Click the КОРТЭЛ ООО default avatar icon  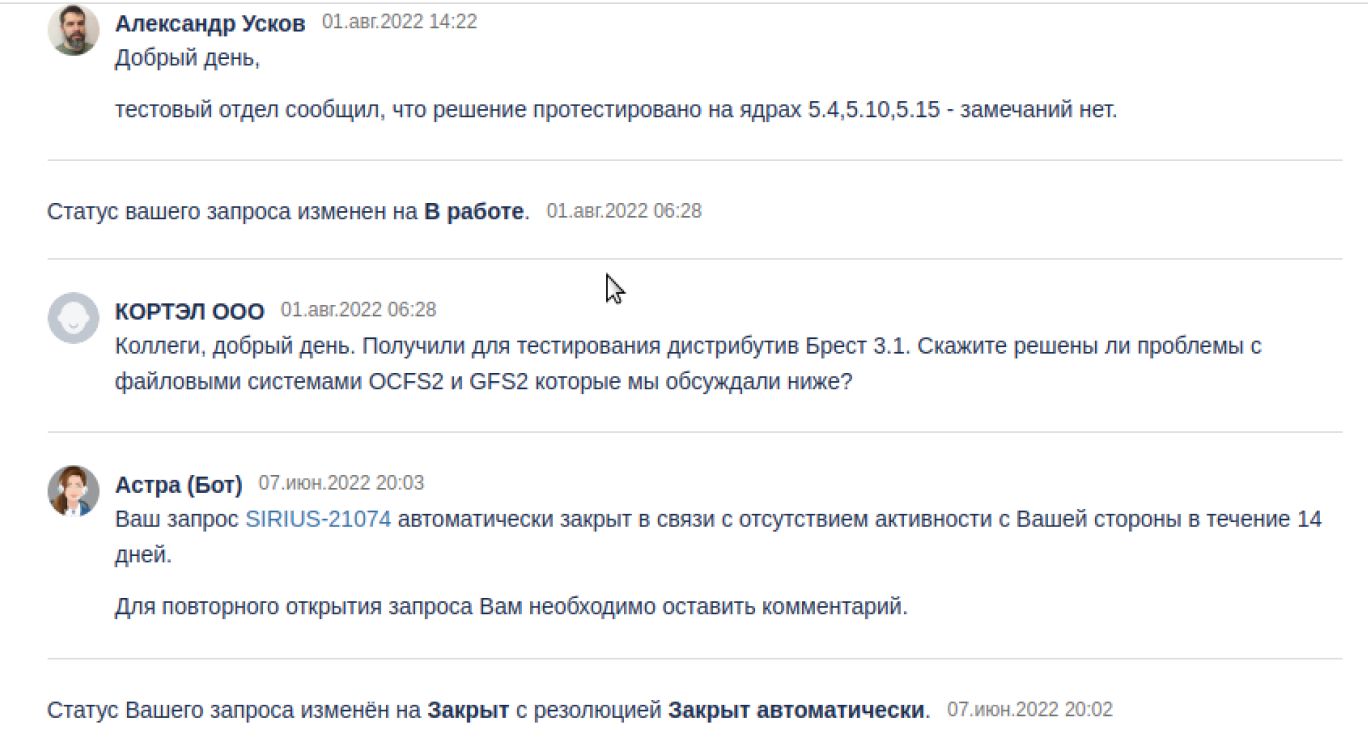pyautogui.click(x=73, y=318)
